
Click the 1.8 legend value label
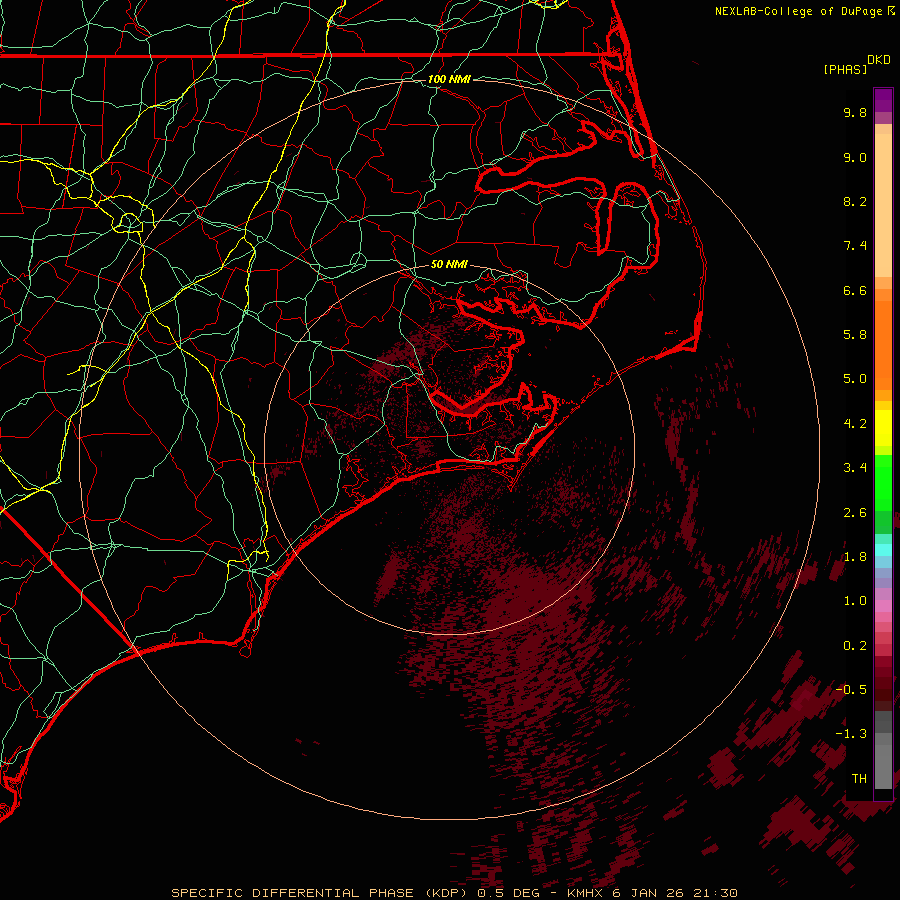point(855,557)
